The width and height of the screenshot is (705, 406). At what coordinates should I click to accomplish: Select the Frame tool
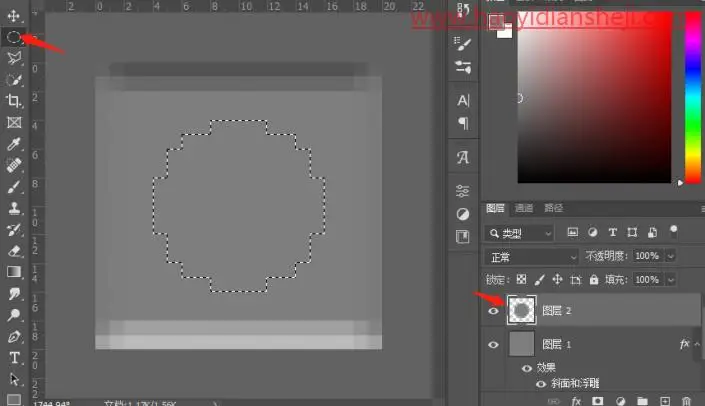pos(14,122)
